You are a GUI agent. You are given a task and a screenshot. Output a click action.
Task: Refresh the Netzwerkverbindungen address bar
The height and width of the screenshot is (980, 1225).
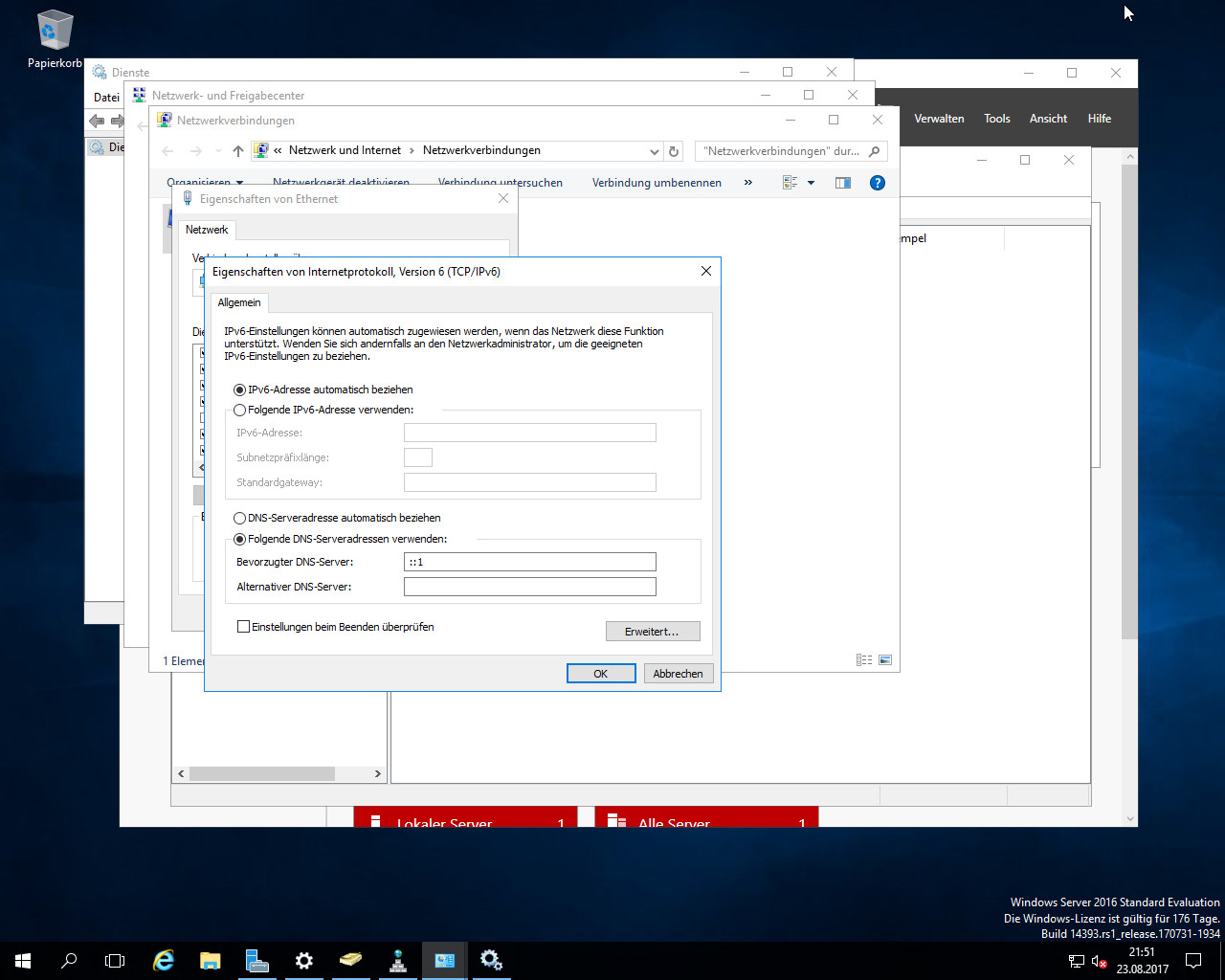point(674,151)
